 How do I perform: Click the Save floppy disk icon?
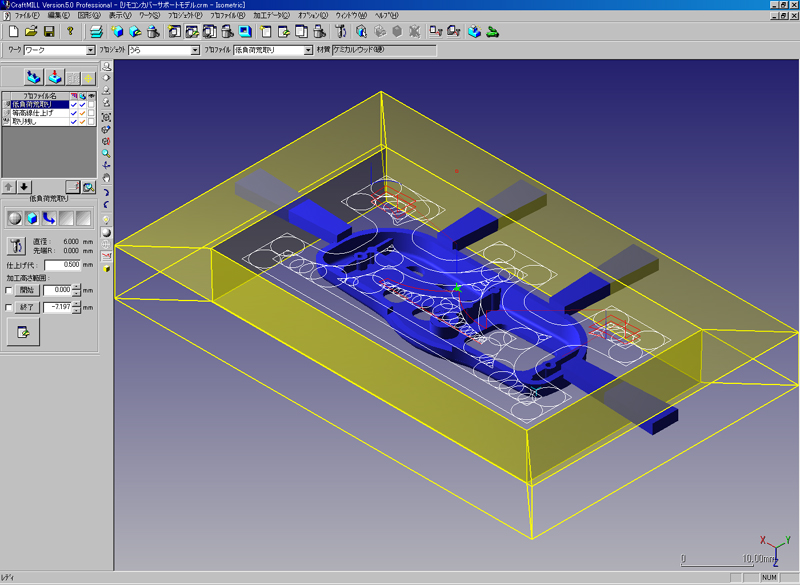(47, 32)
